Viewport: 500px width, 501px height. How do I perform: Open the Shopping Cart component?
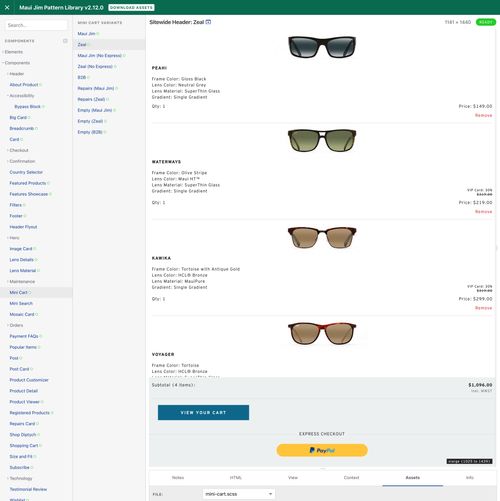[x=24, y=446]
